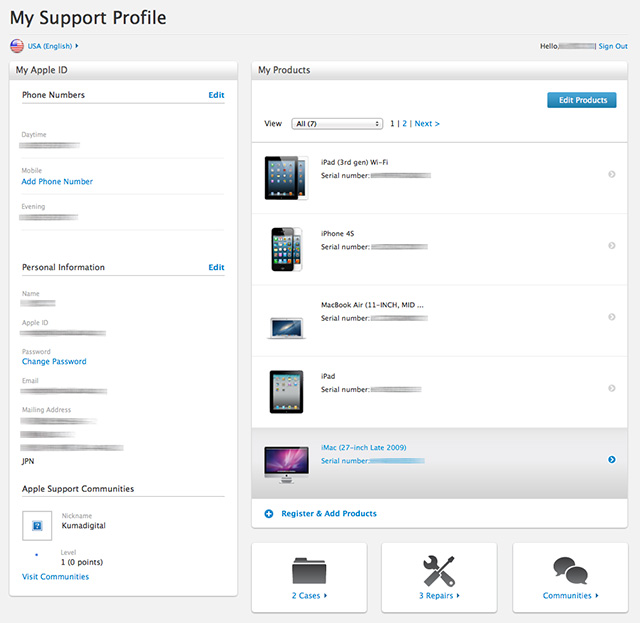This screenshot has height=623, width=640.
Task: Click the Communities speech bubbles icon
Action: click(x=570, y=570)
